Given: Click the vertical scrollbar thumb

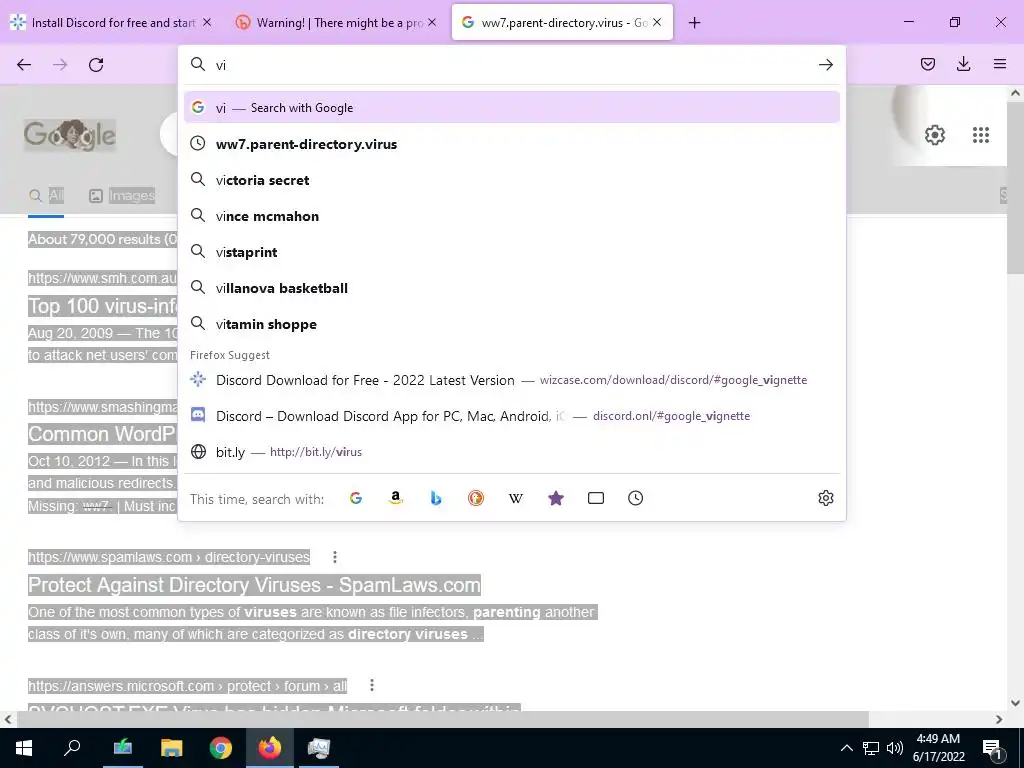Looking at the screenshot, I should point(1015,188).
